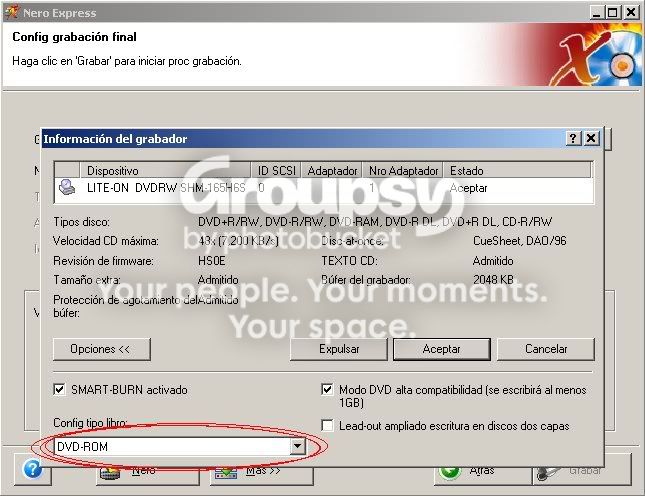The width and height of the screenshot is (645, 496).
Task: Click the firmware revision value HS0E
Action: point(211,261)
